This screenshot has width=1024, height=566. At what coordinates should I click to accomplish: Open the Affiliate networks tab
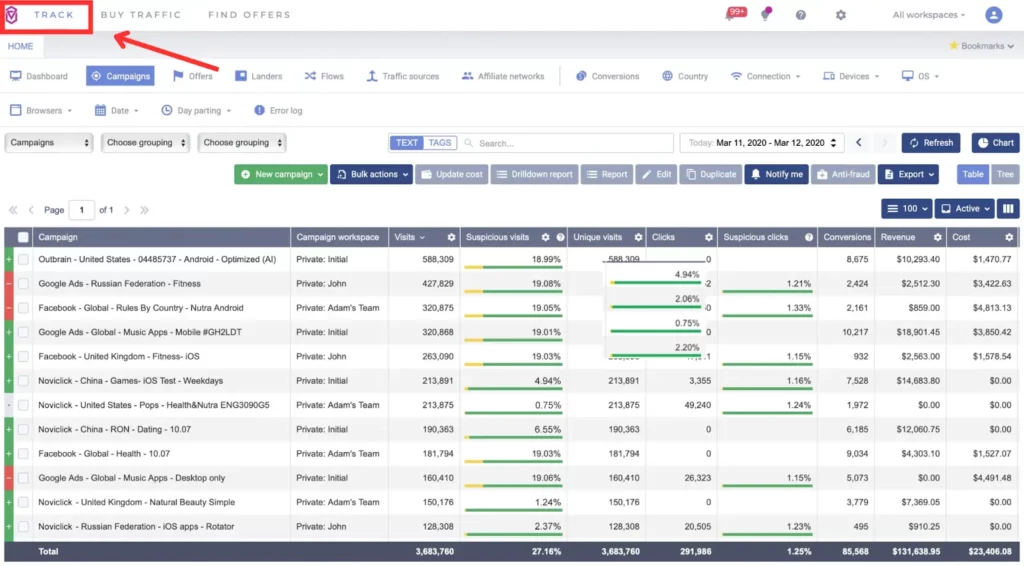[x=503, y=76]
